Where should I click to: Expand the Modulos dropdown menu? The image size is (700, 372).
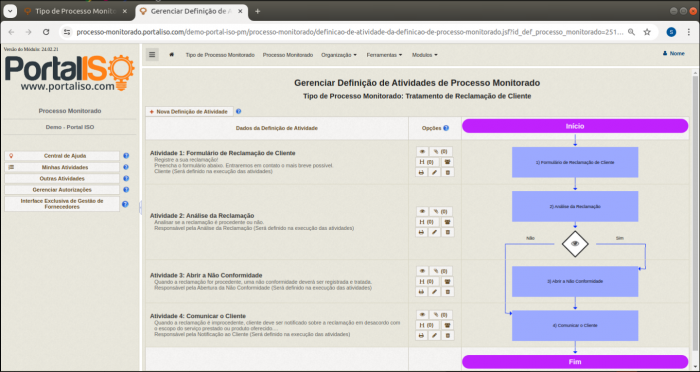(x=425, y=55)
